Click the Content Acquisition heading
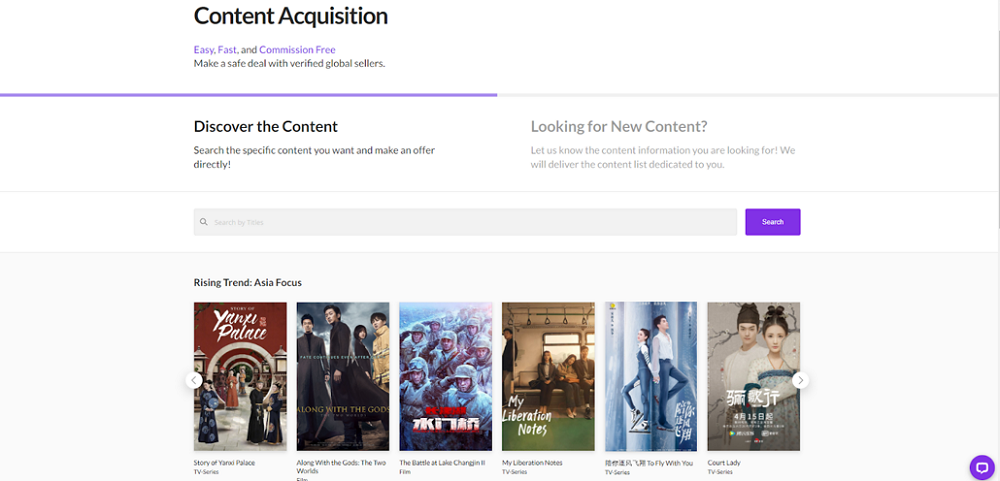This screenshot has width=1000, height=481. (291, 16)
